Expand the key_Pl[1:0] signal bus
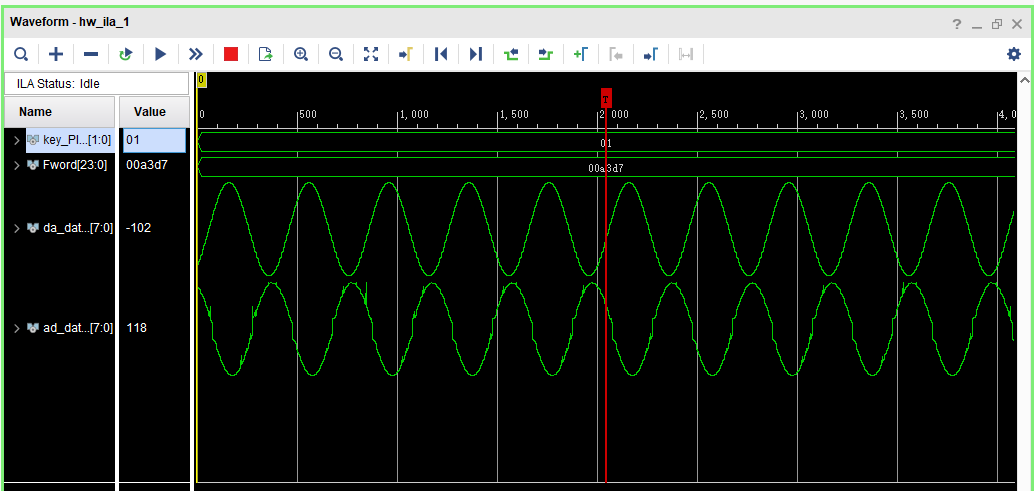This screenshot has width=1034, height=491. pos(16,140)
